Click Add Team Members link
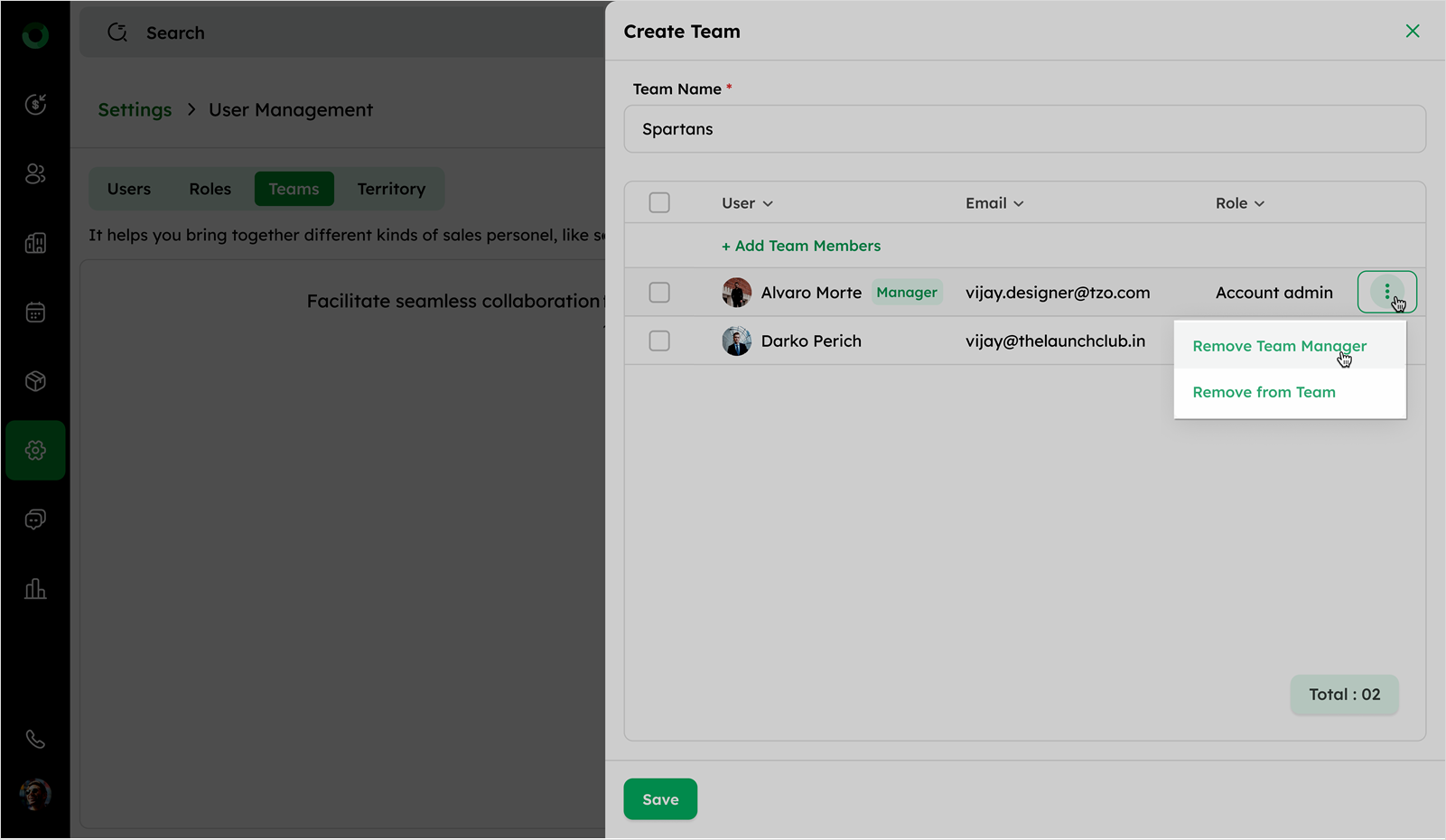This screenshot has height=840, width=1446. click(x=800, y=246)
